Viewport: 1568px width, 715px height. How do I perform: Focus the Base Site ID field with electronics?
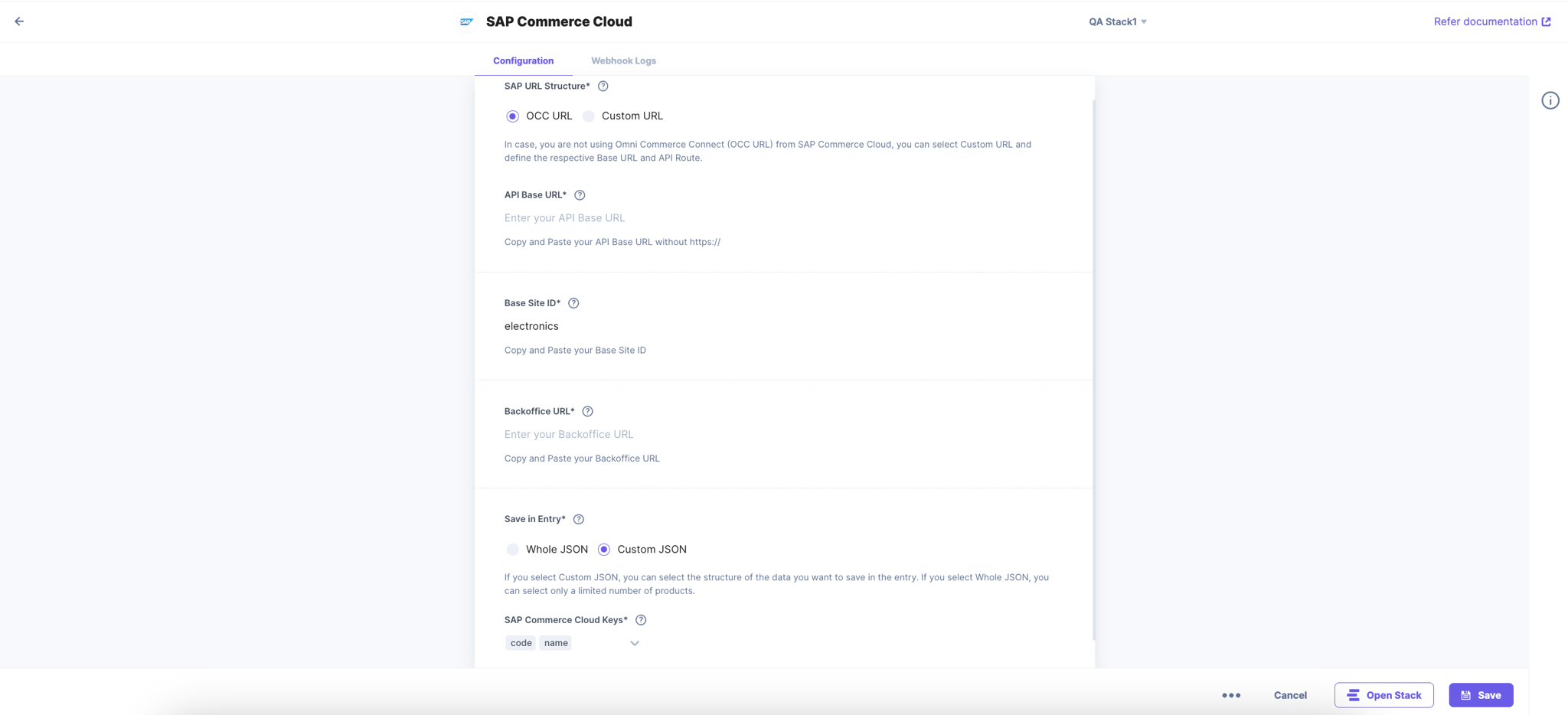784,326
